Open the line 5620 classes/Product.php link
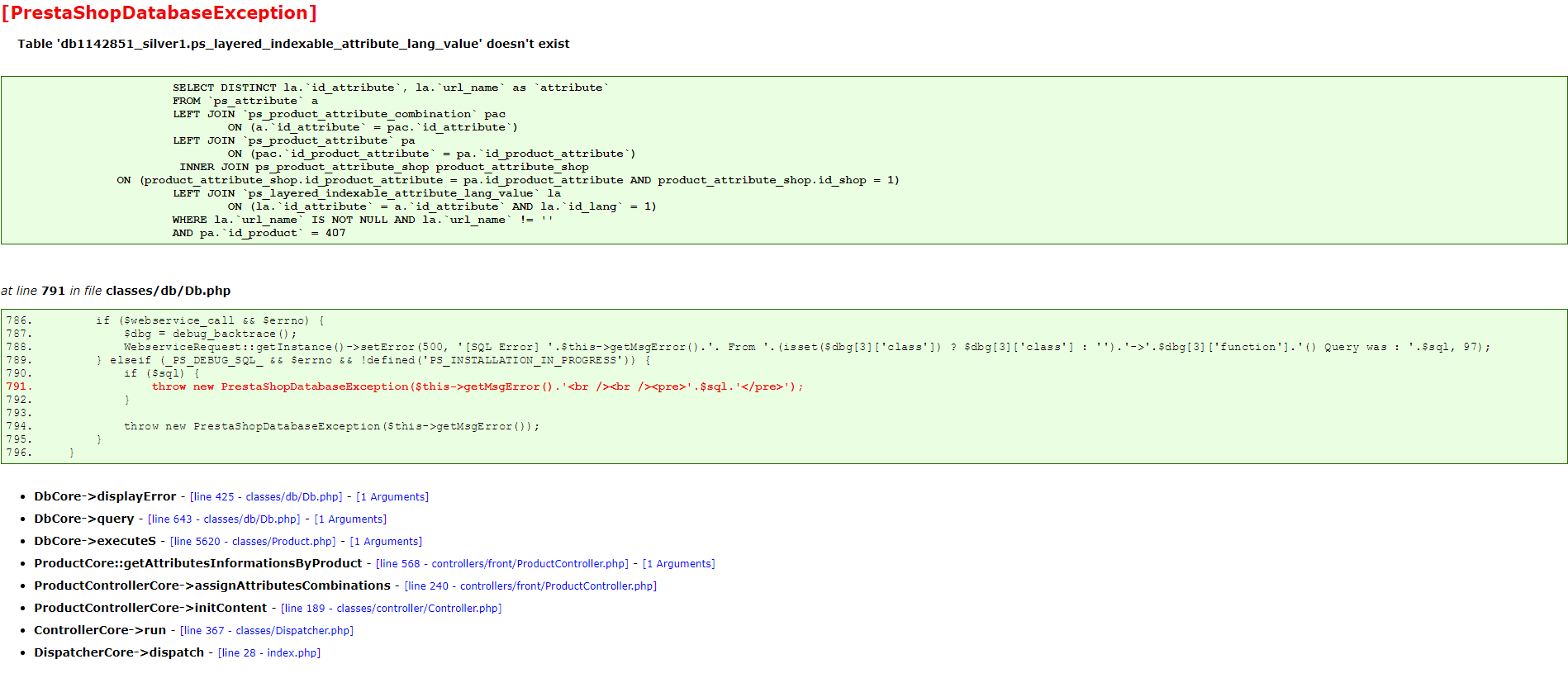This screenshot has width=1568, height=697. point(253,542)
